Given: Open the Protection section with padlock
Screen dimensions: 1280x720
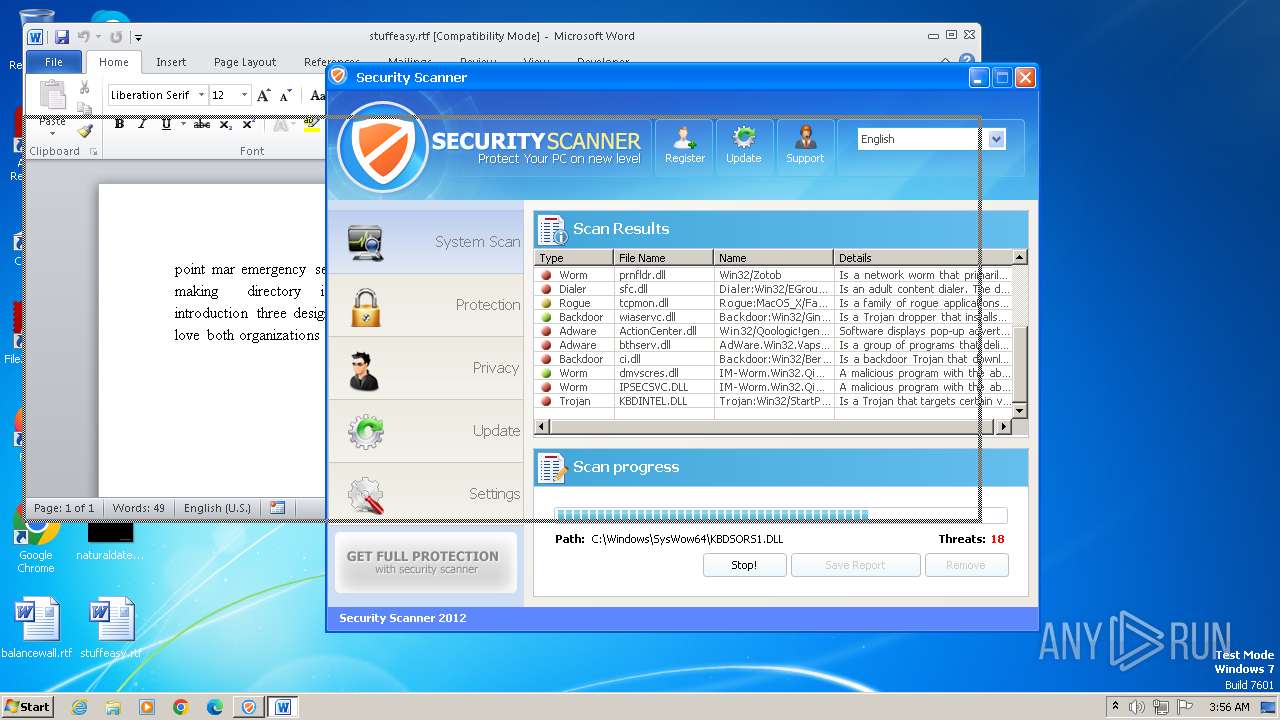Looking at the screenshot, I should 427,305.
